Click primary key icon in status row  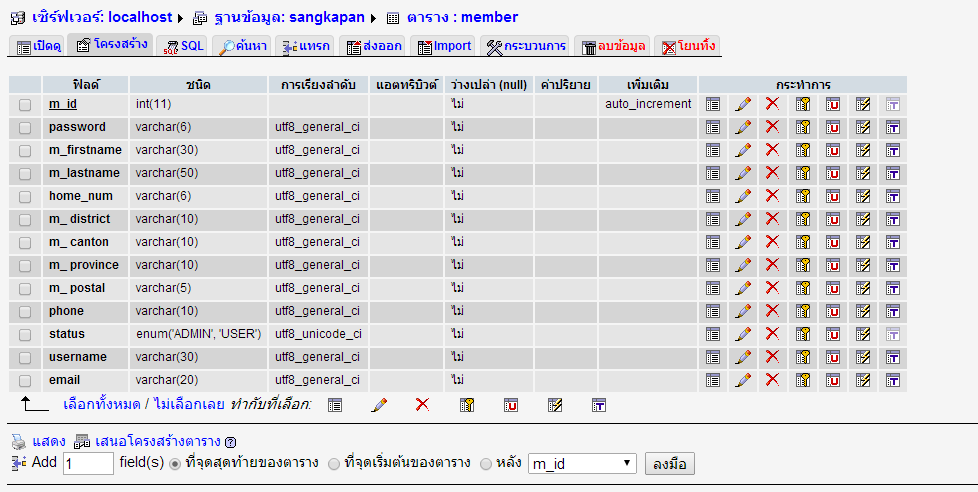coord(803,334)
